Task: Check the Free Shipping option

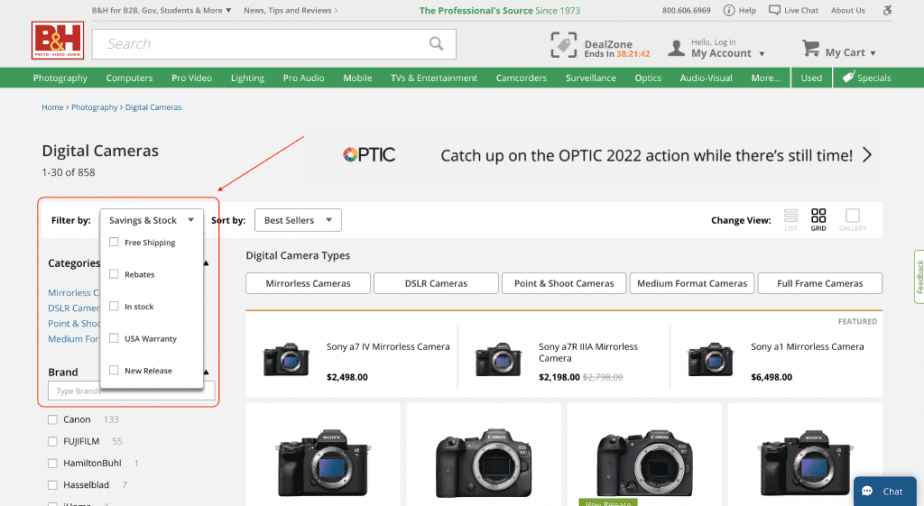Action: (x=114, y=242)
